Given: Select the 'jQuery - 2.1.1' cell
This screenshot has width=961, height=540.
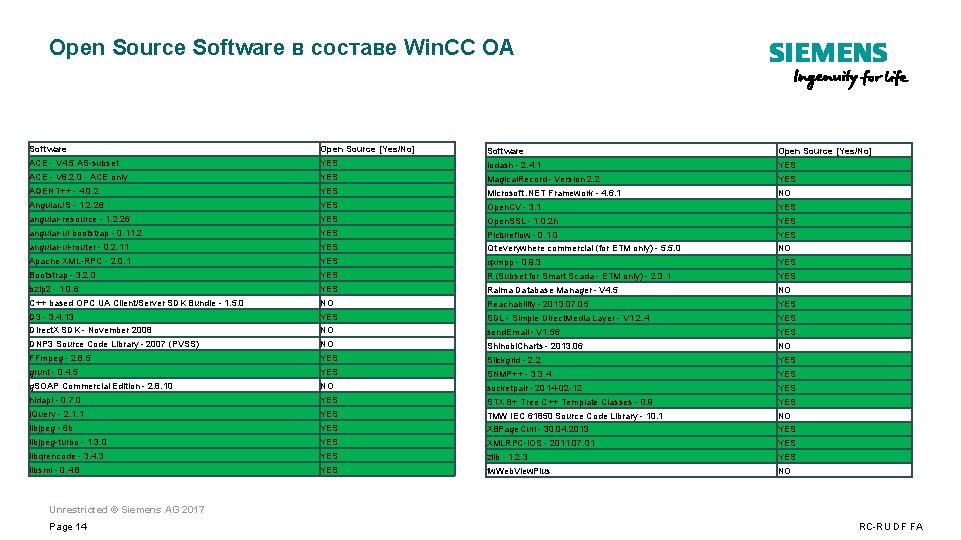Looking at the screenshot, I should 174,414.
